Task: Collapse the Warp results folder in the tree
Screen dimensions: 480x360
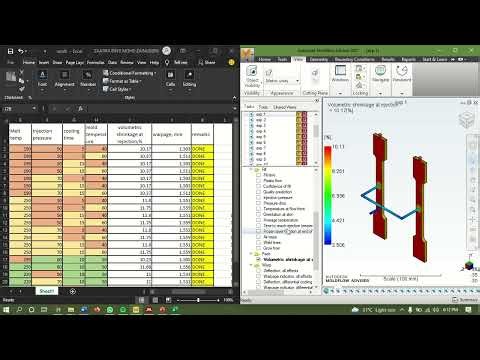Action: point(252,265)
